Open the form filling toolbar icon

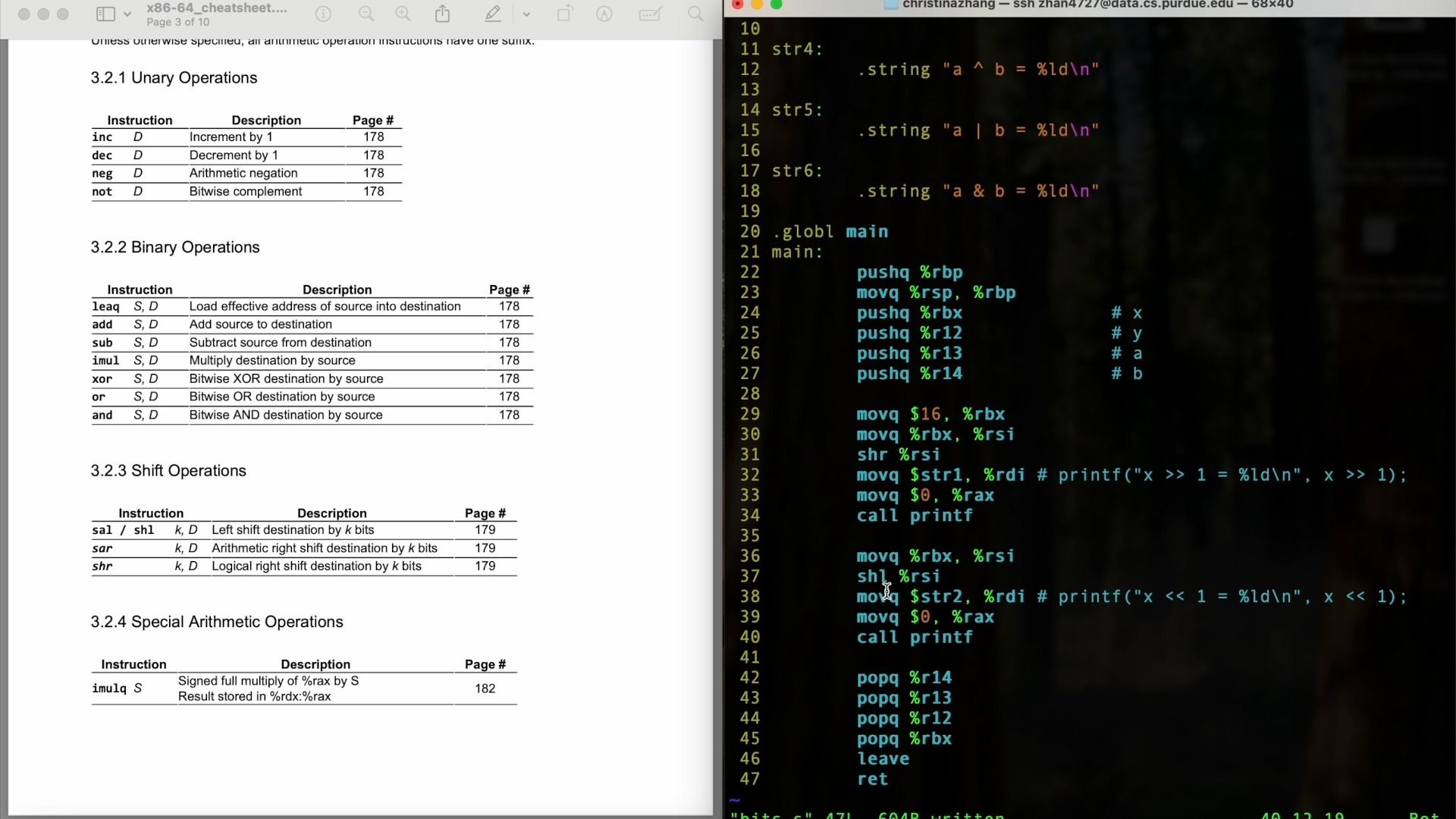651,14
